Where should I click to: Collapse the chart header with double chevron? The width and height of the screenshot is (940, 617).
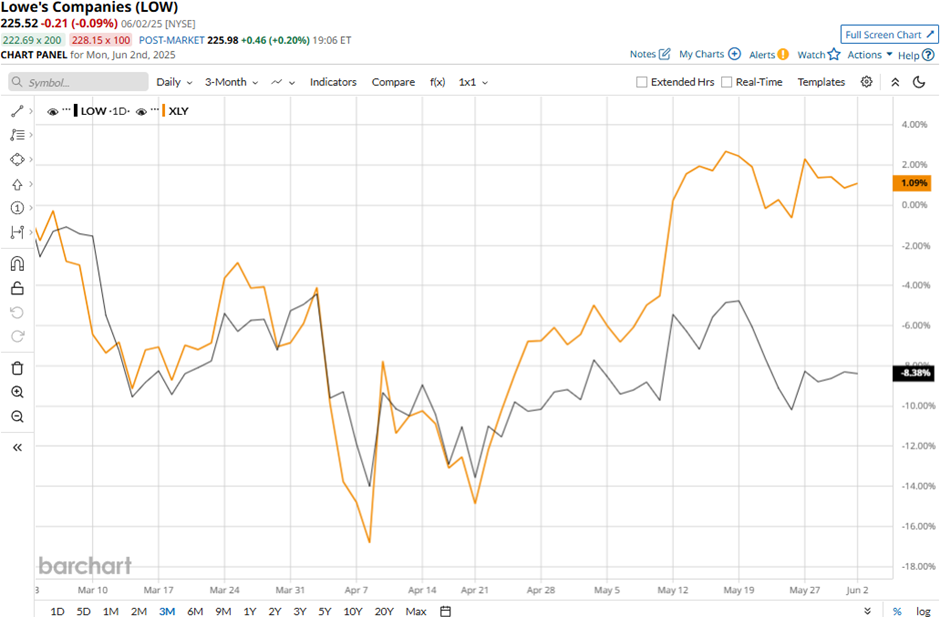(895, 82)
